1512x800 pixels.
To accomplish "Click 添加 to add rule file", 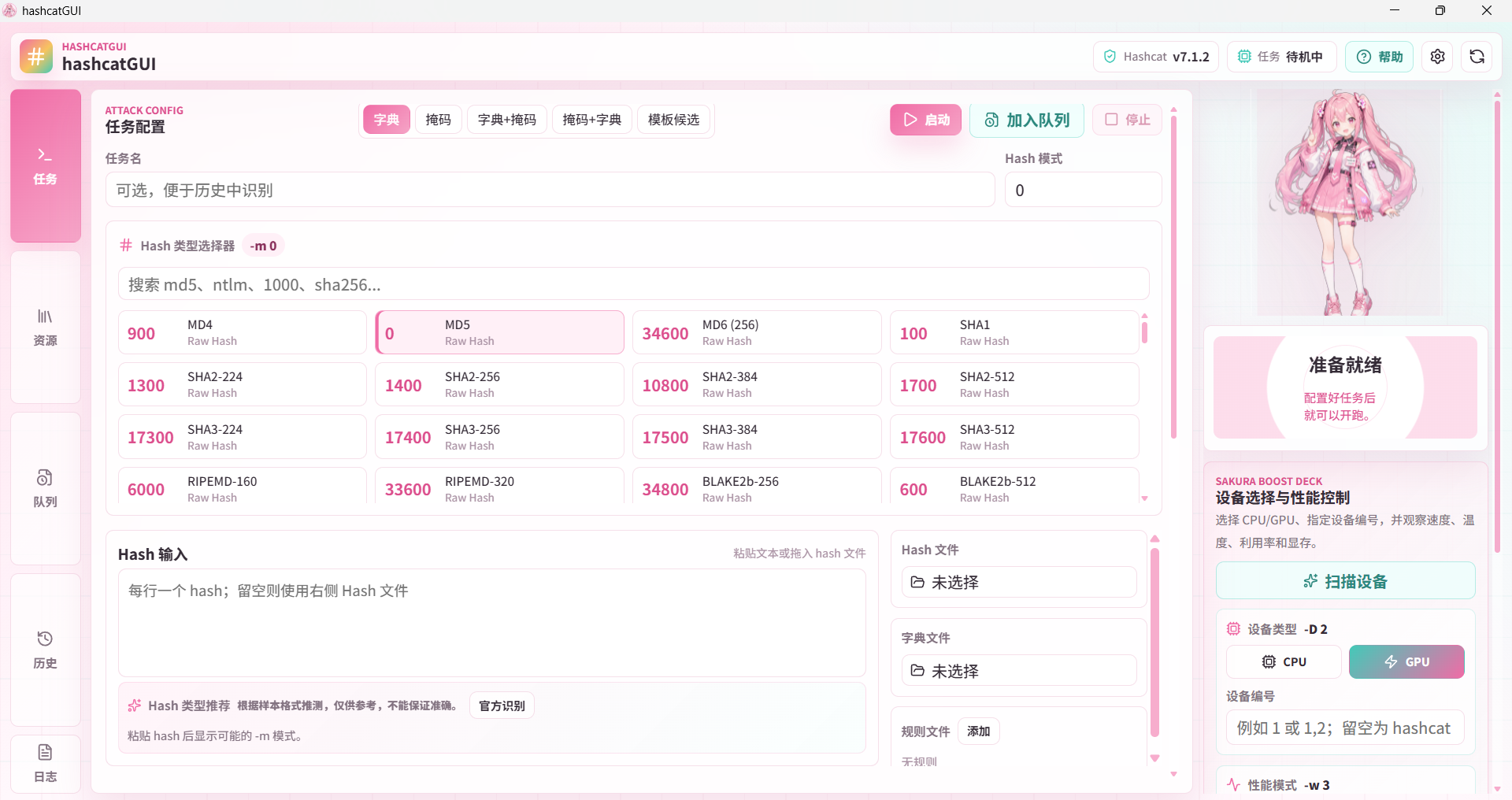I will [979, 731].
